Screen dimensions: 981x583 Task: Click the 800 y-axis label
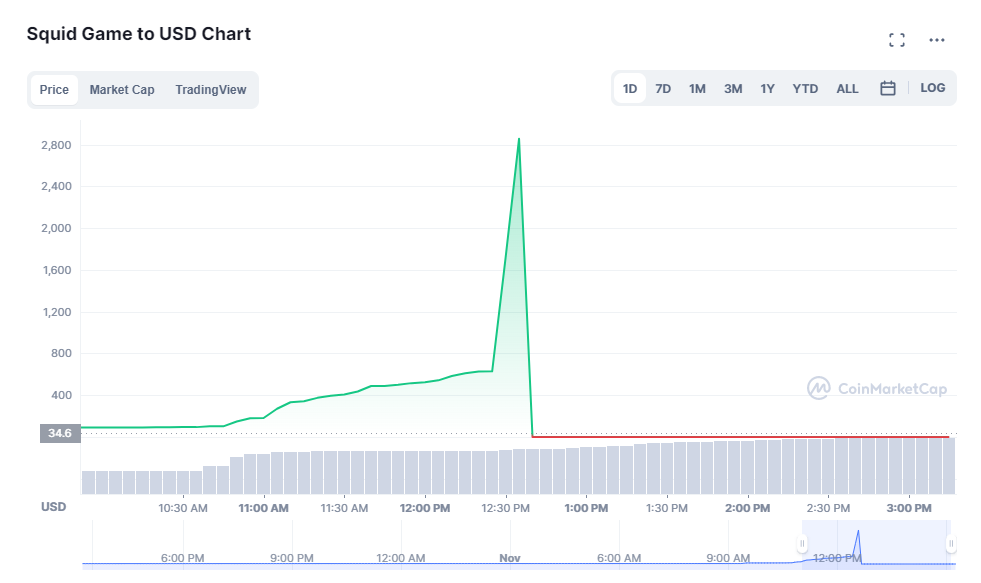pos(61,353)
